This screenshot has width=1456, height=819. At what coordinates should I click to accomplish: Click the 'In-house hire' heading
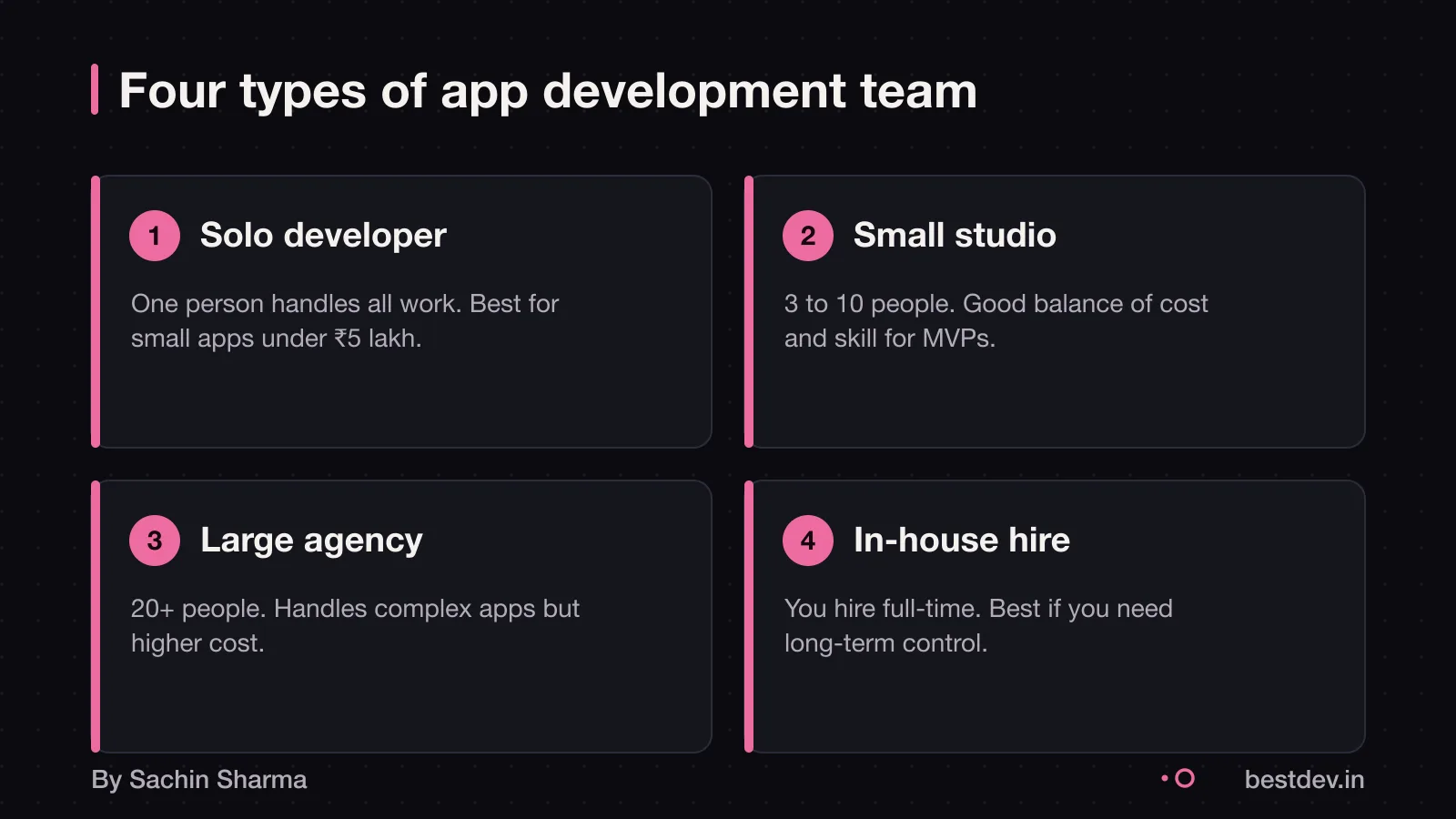(962, 541)
